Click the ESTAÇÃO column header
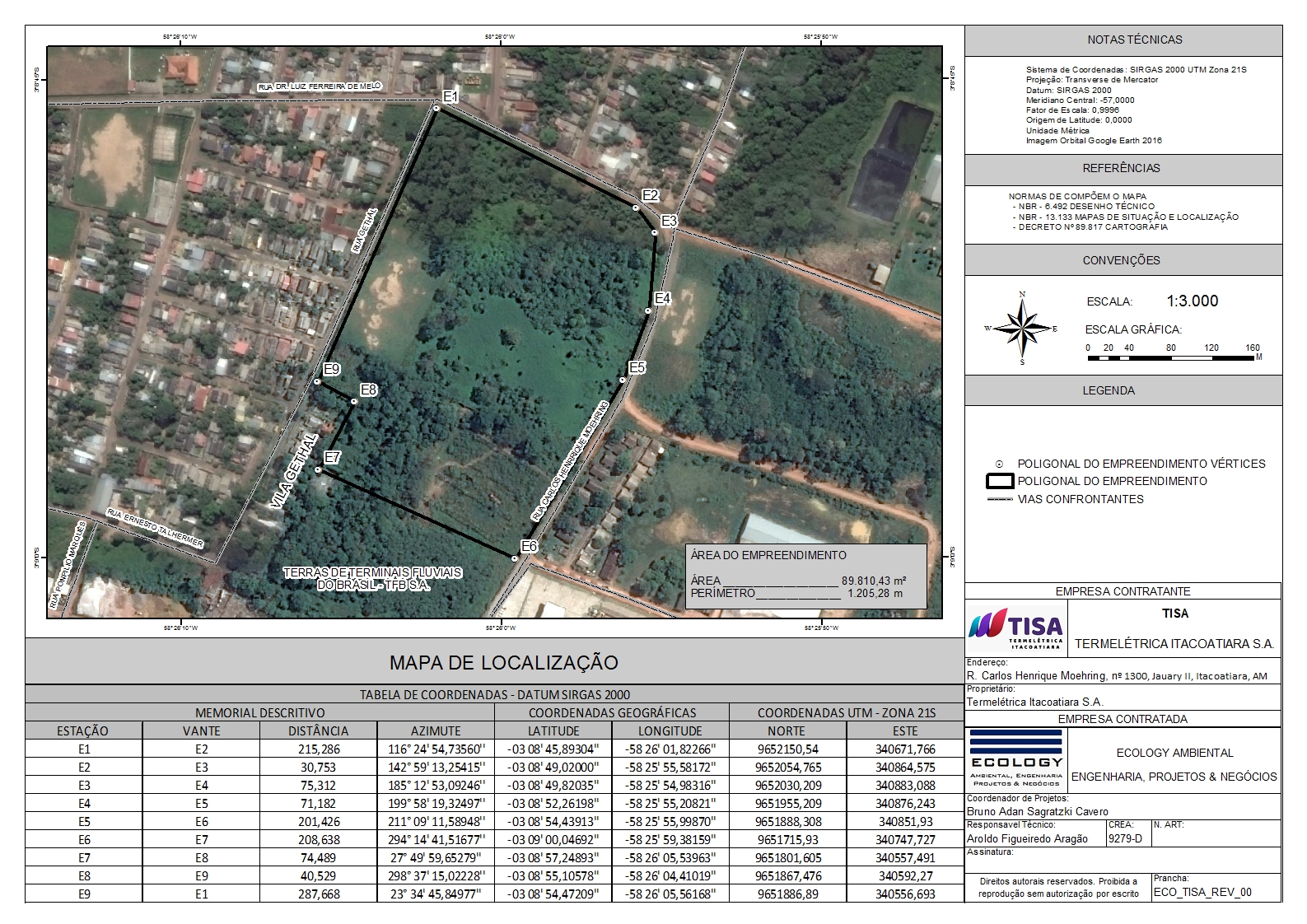This screenshot has height=924, width=1307. (x=83, y=730)
